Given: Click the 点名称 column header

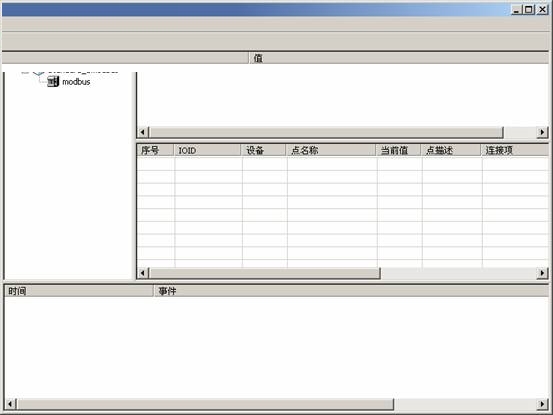Looking at the screenshot, I should pos(331,150).
